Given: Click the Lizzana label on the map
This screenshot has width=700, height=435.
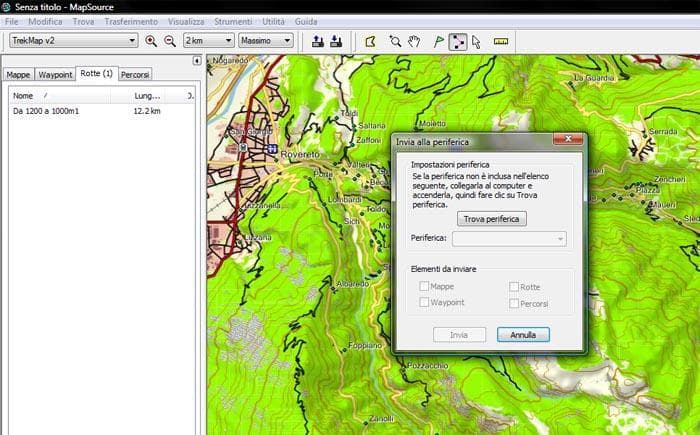Looking at the screenshot, I should [258, 238].
